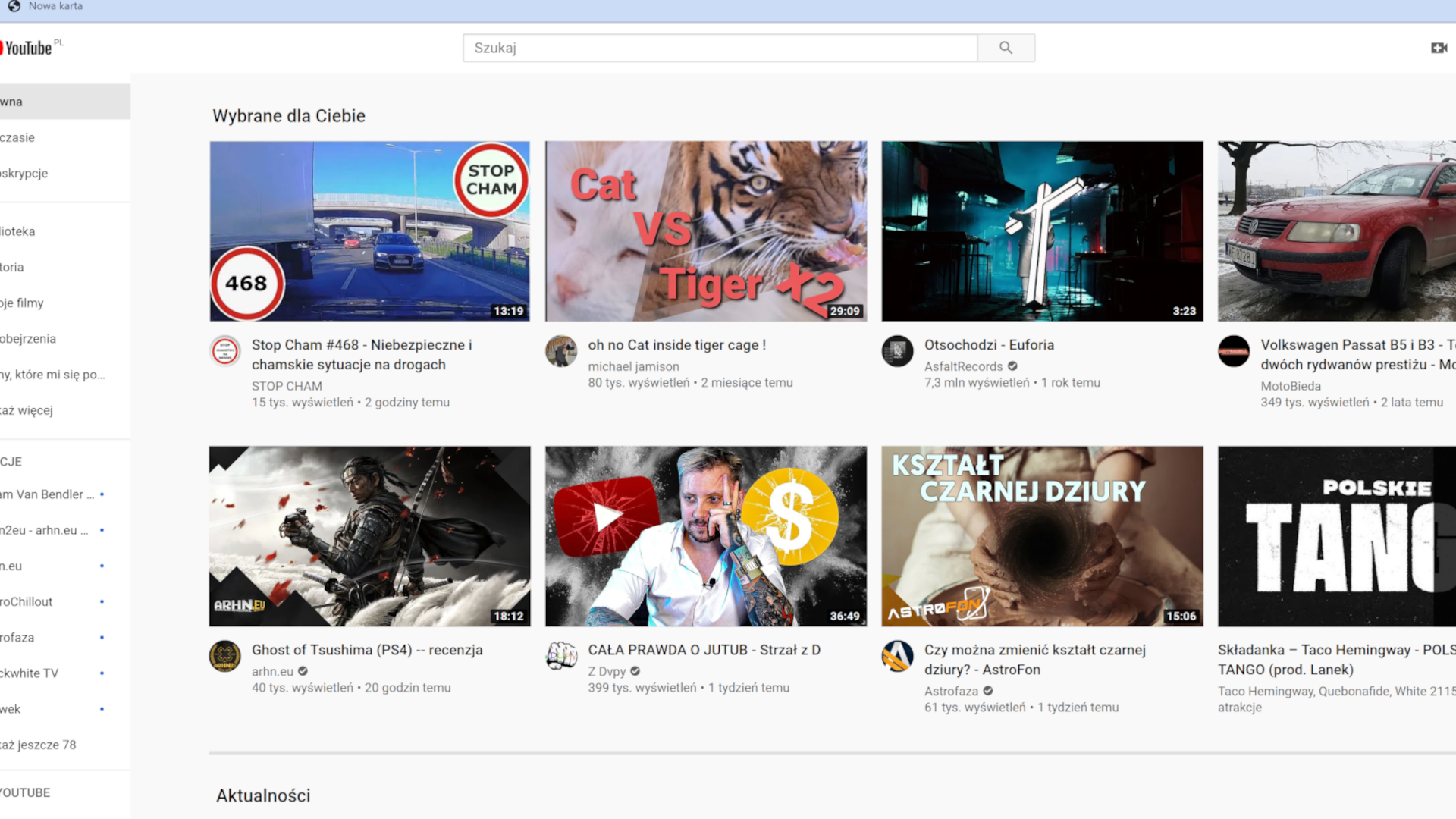Click the verified badge next to AsfaltRecords
This screenshot has width=1456, height=819.
(x=1012, y=366)
